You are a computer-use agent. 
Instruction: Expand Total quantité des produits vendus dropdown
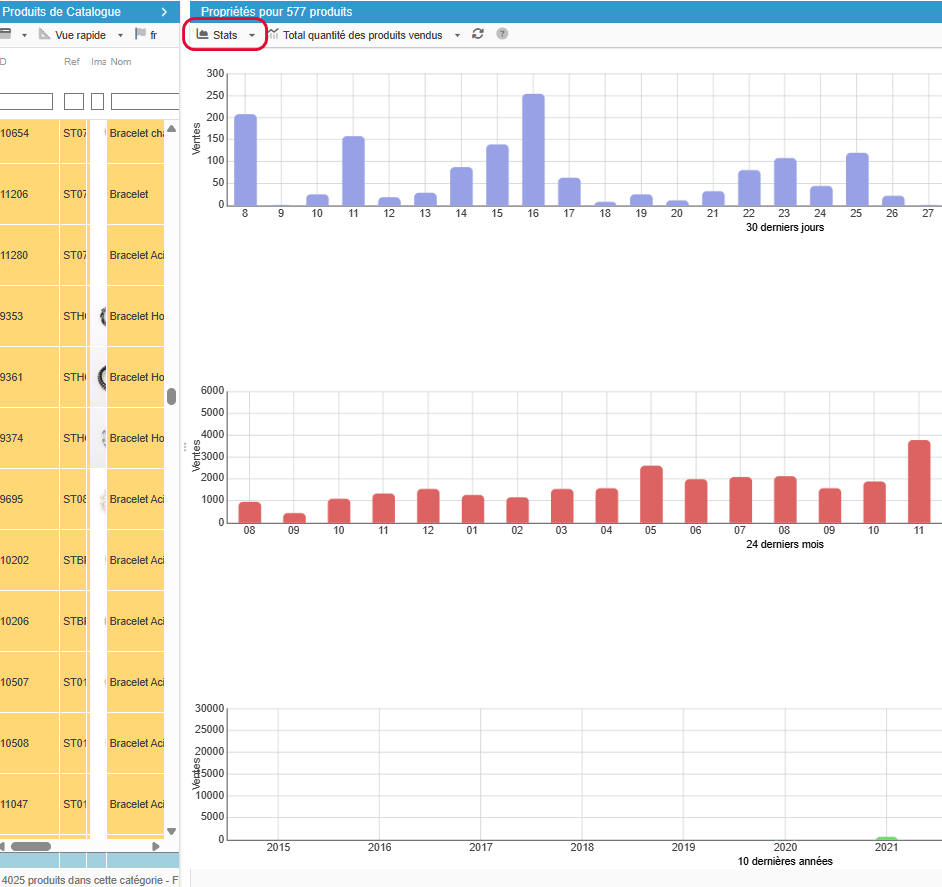[x=457, y=35]
